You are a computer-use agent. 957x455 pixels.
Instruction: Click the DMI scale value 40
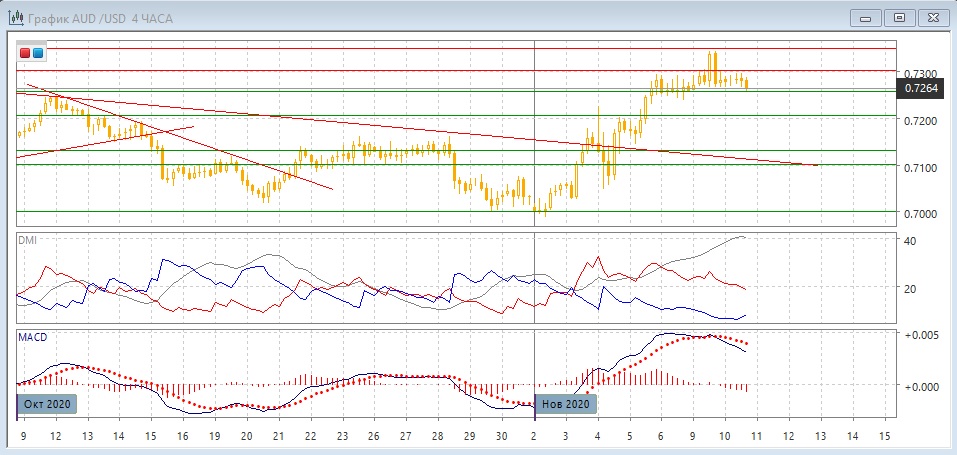[910, 241]
